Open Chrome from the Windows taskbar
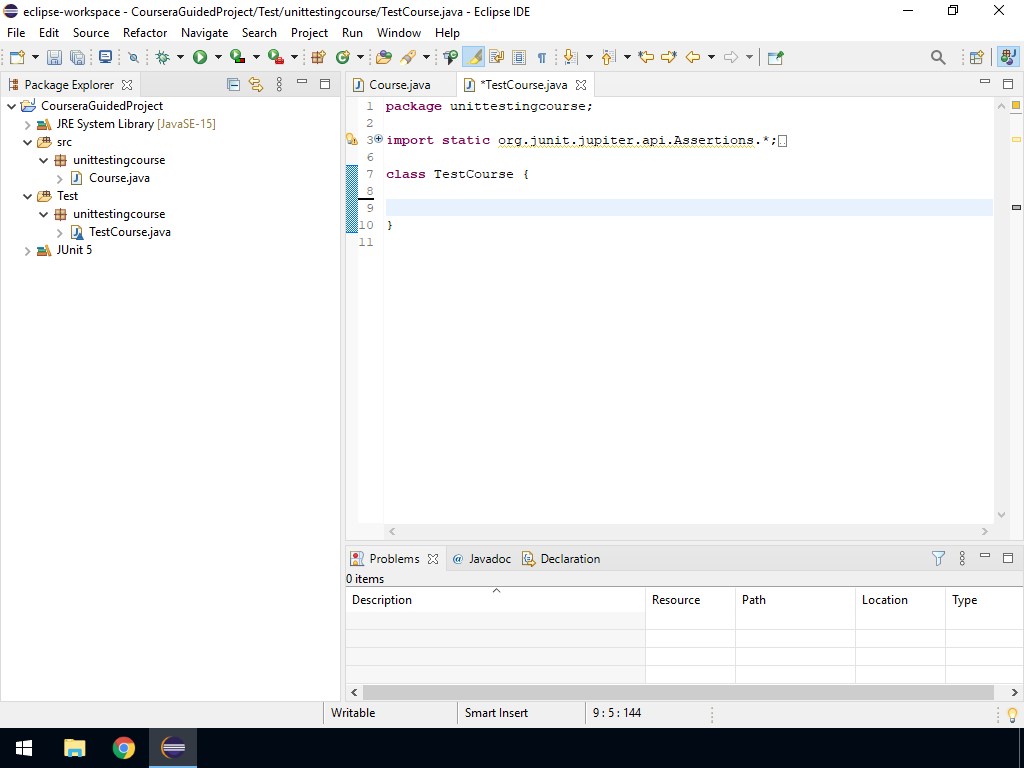Screen dimensions: 1024x768 tap(124, 748)
